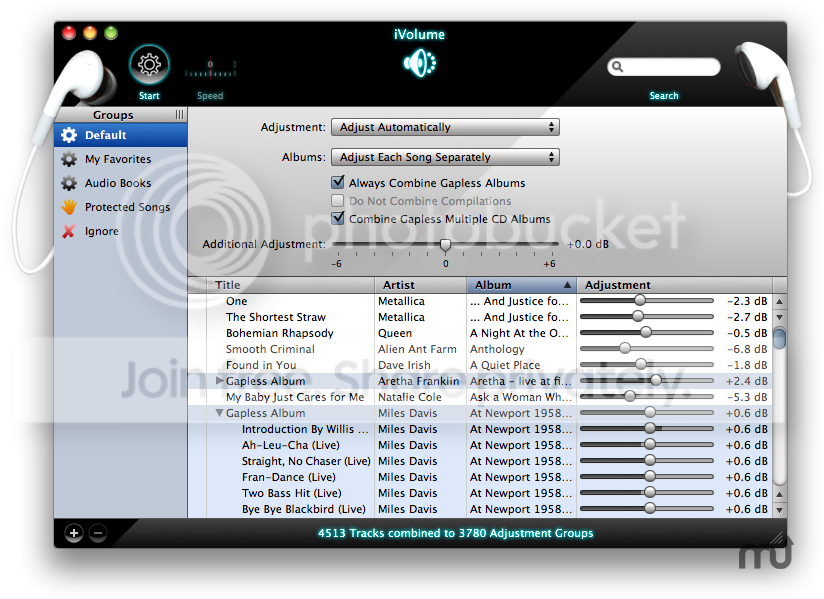Click the plus button to add group
The width and height of the screenshot is (824, 599).
point(74,533)
